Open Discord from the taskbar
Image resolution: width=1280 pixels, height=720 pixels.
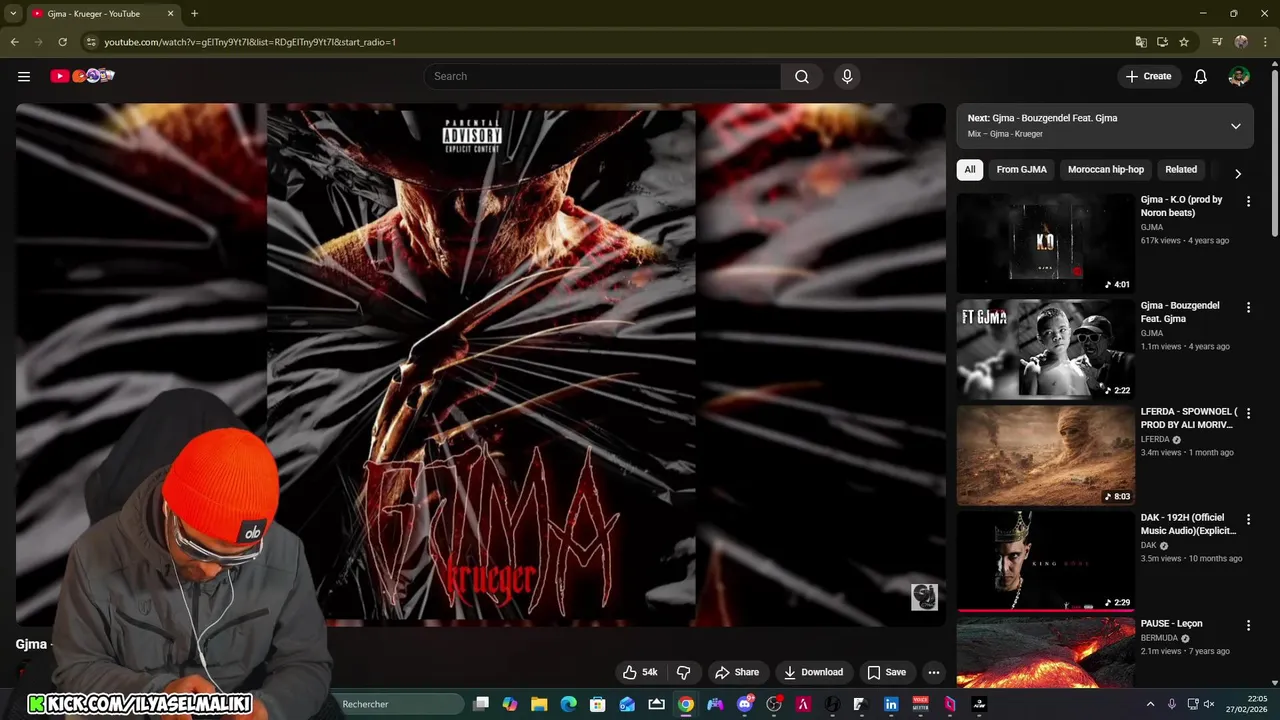(x=744, y=704)
